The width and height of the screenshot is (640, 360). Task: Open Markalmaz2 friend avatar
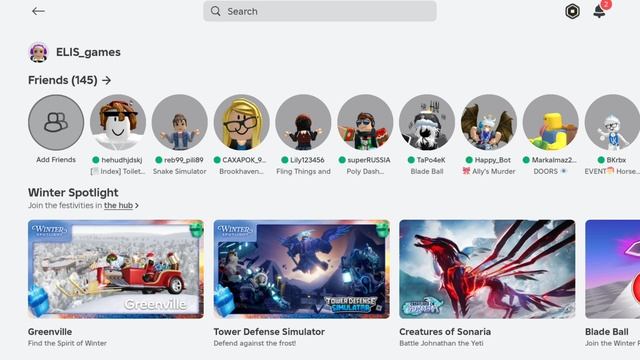551,122
